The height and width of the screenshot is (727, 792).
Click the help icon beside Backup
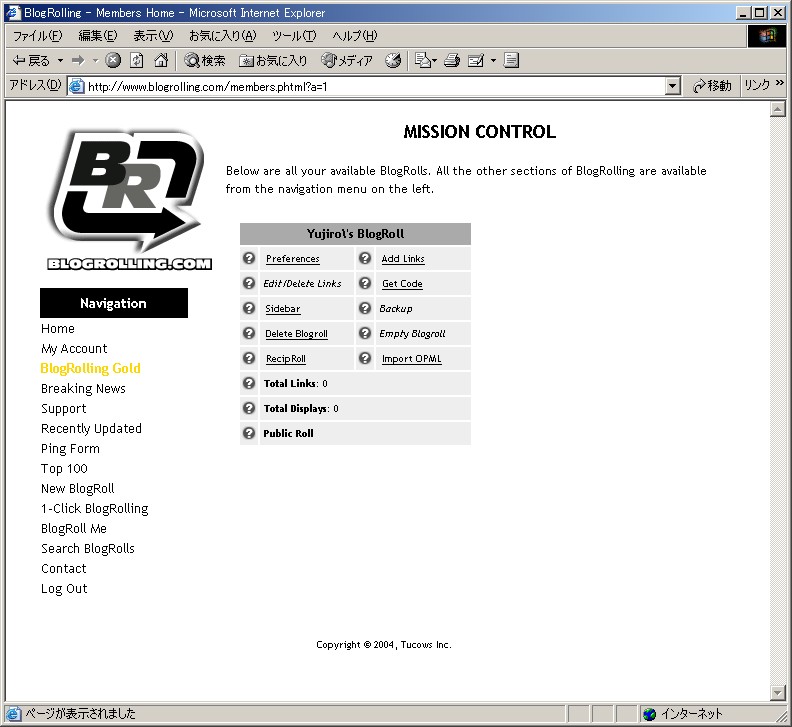(365, 308)
